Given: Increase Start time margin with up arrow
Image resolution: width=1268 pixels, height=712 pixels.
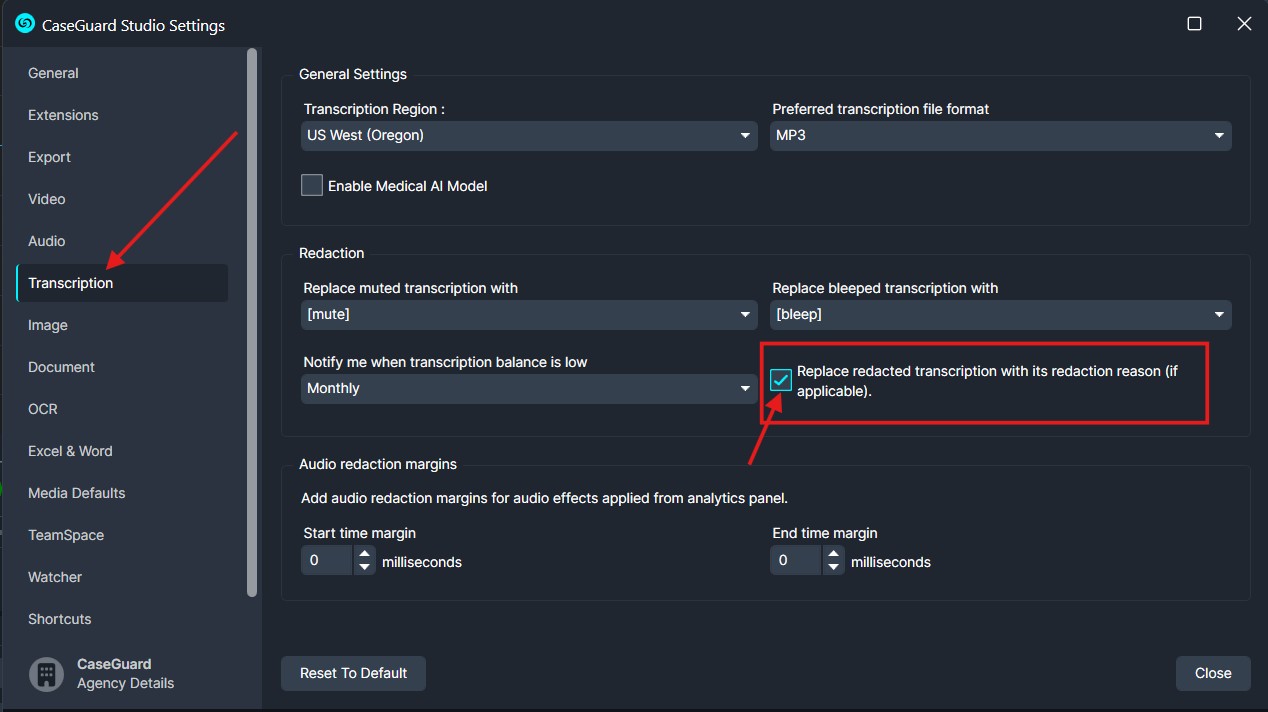Looking at the screenshot, I should click(364, 554).
